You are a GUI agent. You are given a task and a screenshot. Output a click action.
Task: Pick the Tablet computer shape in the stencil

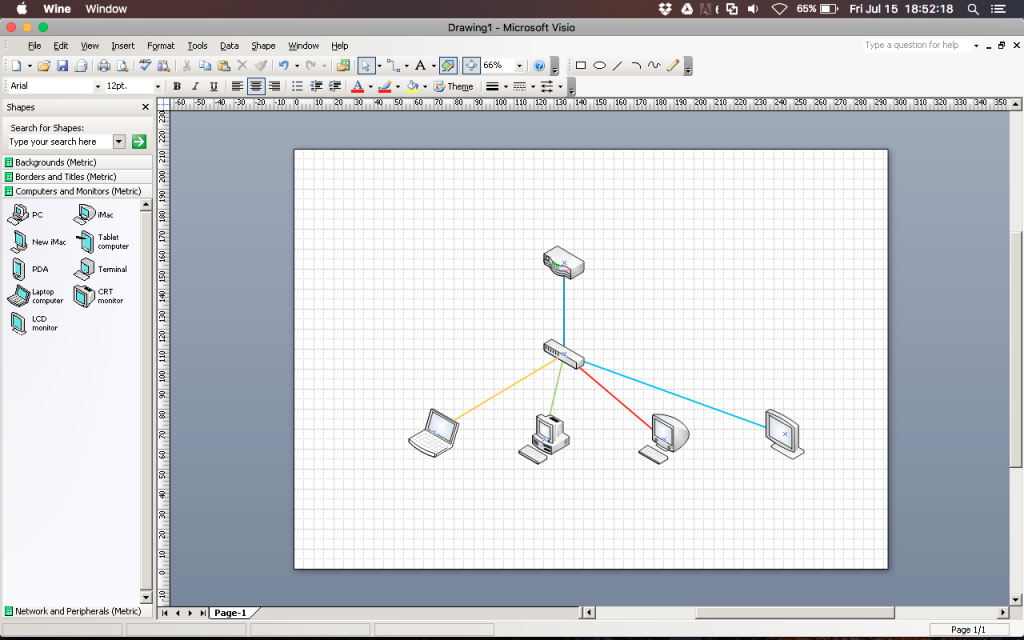click(102, 242)
